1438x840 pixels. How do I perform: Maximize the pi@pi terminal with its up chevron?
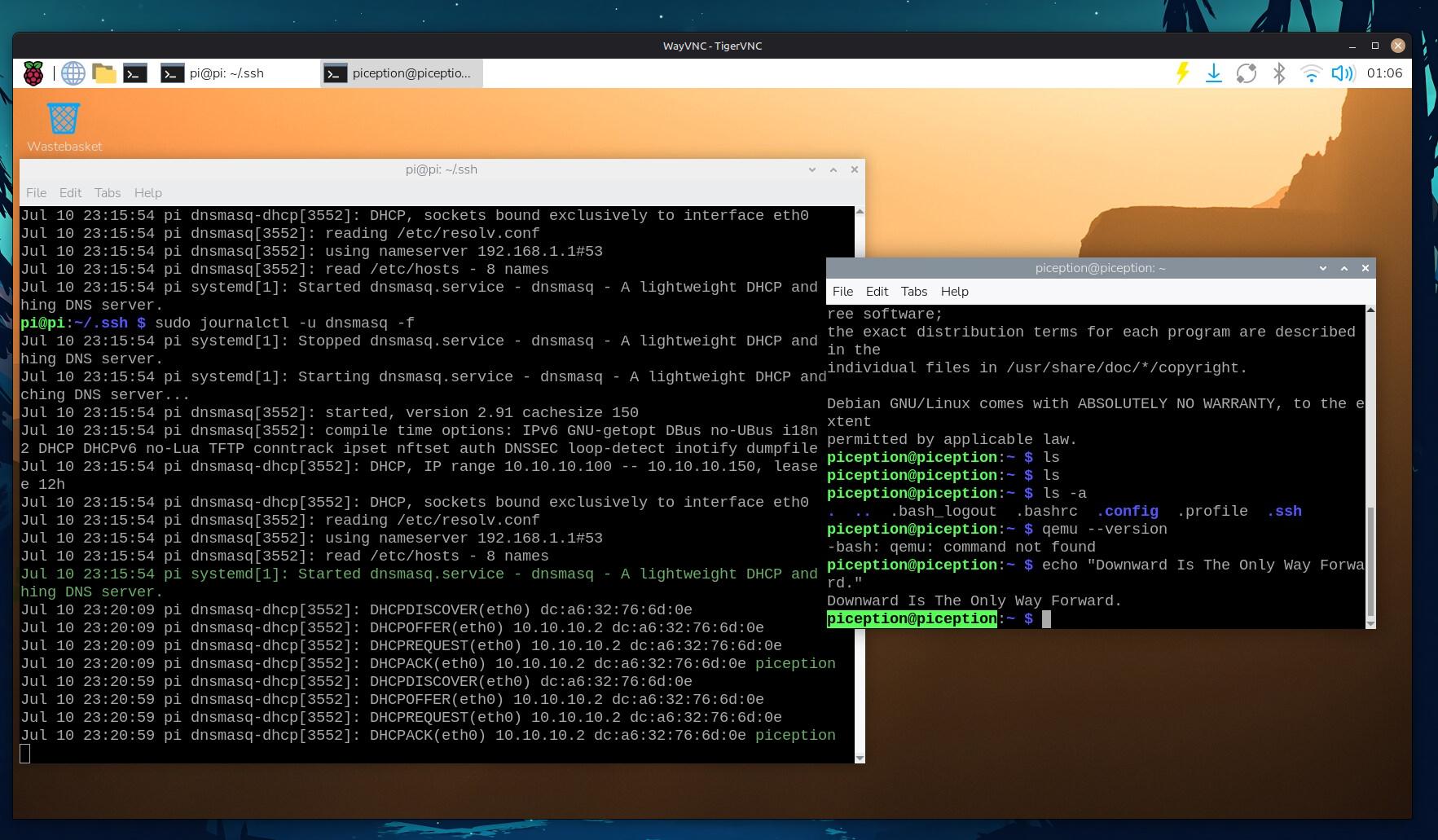(x=833, y=169)
